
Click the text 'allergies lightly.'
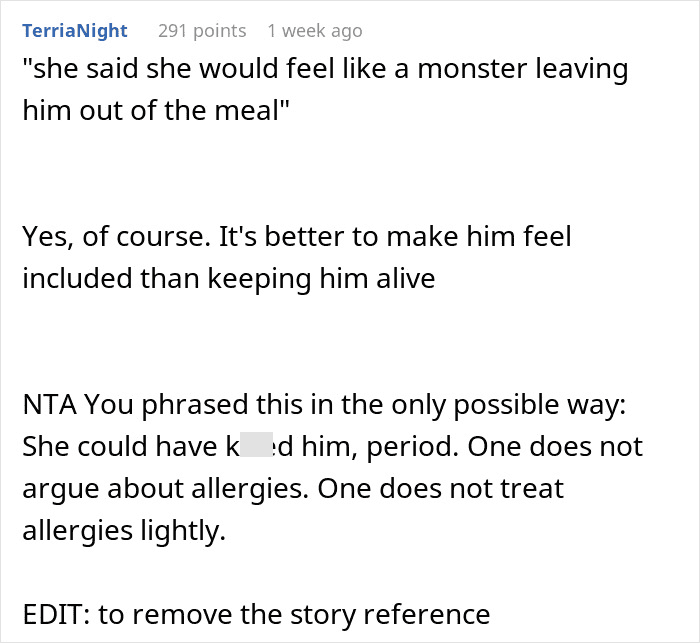pos(124,531)
